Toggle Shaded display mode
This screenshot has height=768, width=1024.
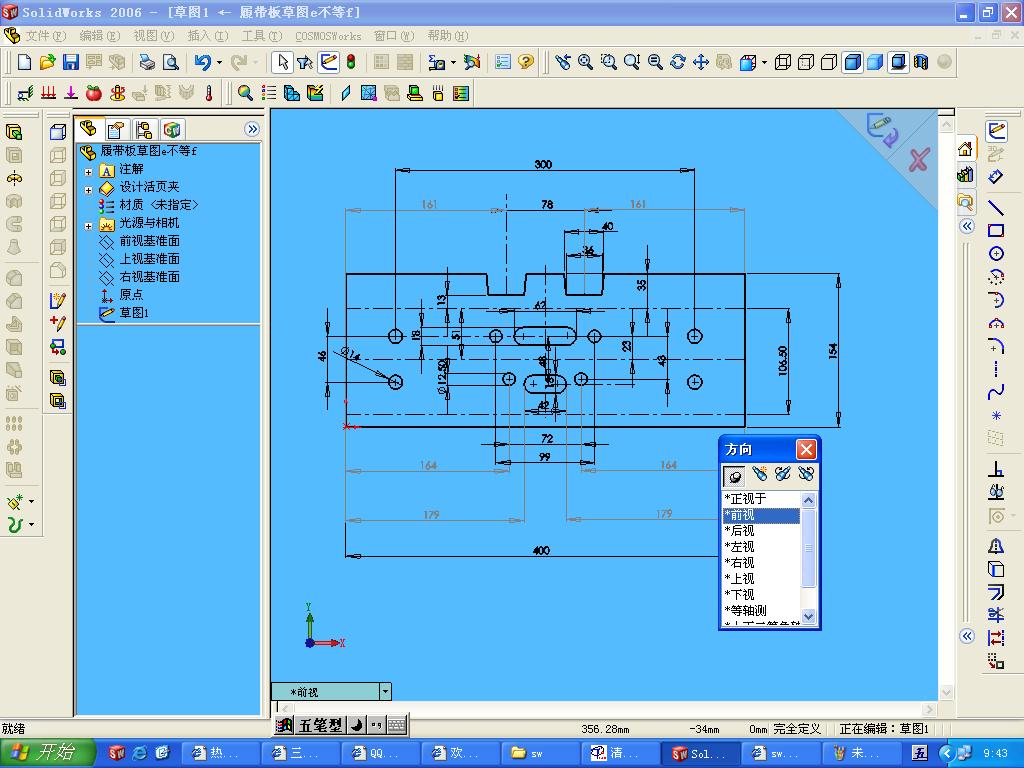[x=875, y=62]
